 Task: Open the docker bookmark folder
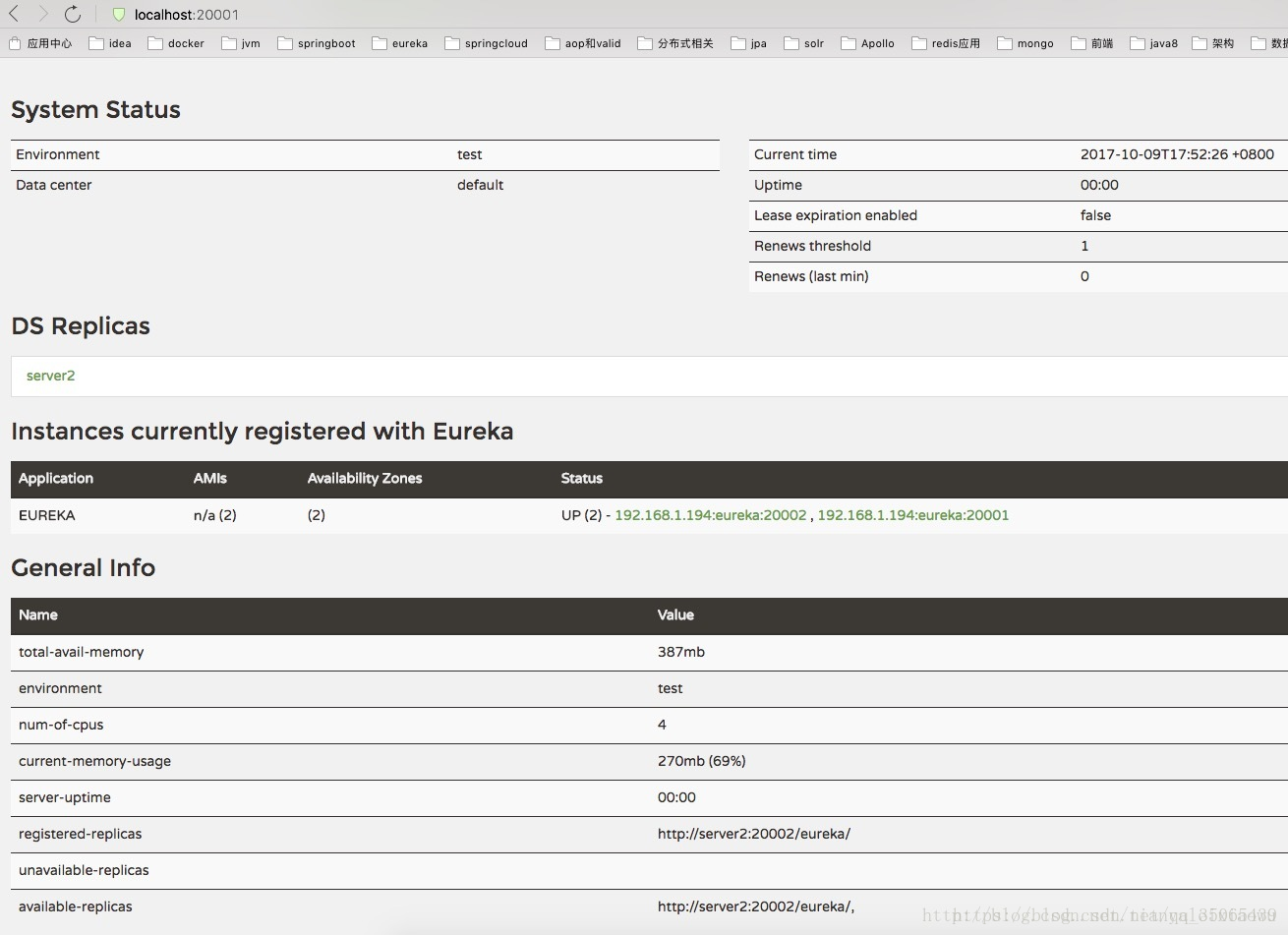176,43
